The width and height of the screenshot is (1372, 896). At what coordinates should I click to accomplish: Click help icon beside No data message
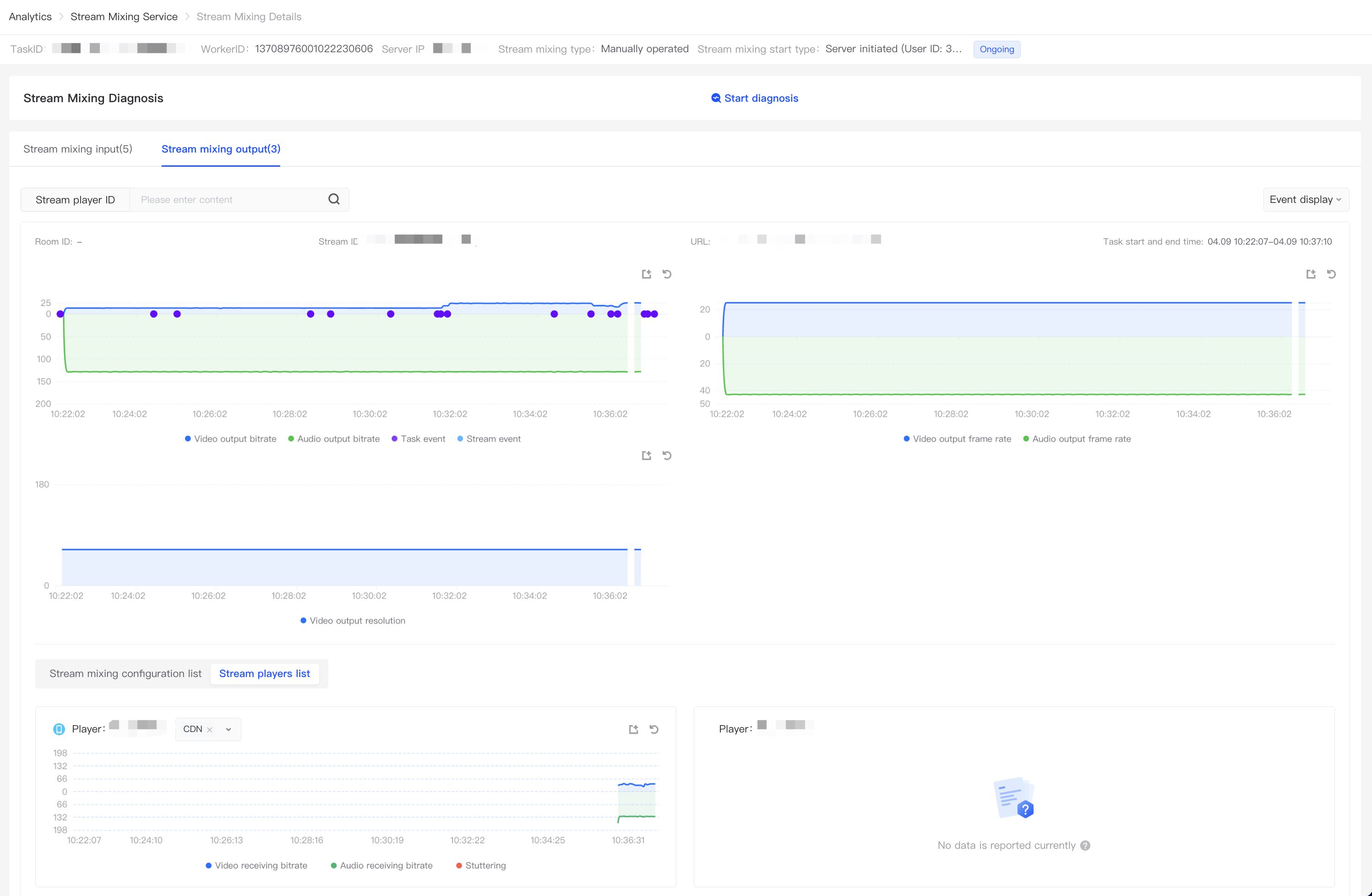(x=1085, y=845)
